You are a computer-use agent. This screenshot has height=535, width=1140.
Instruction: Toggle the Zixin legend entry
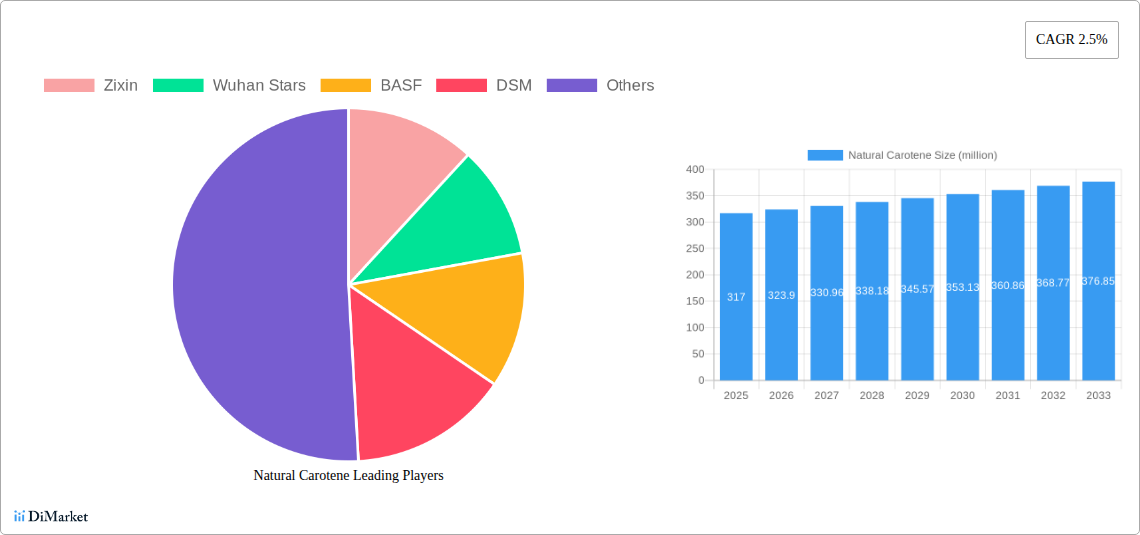90,86
